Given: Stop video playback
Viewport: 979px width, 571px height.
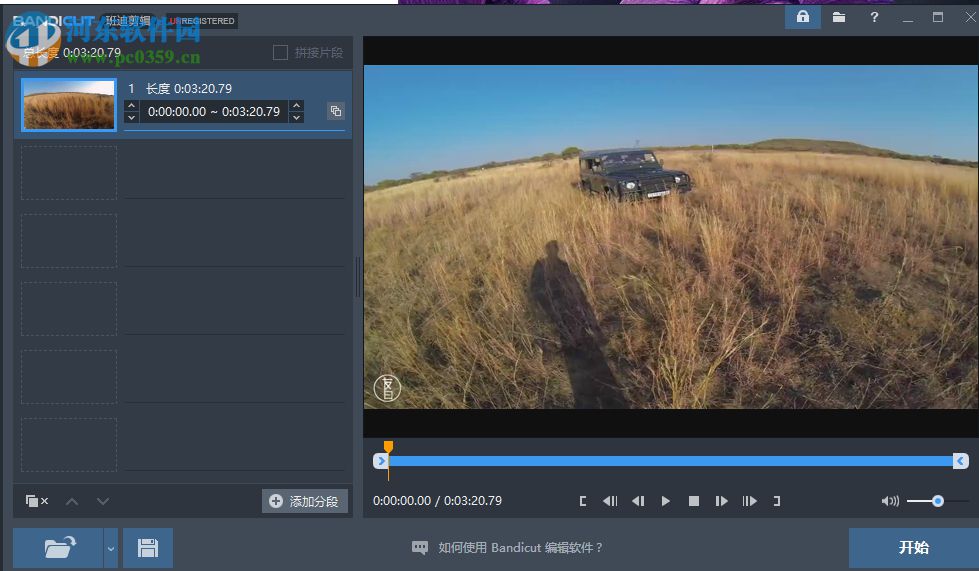Looking at the screenshot, I should pos(694,501).
